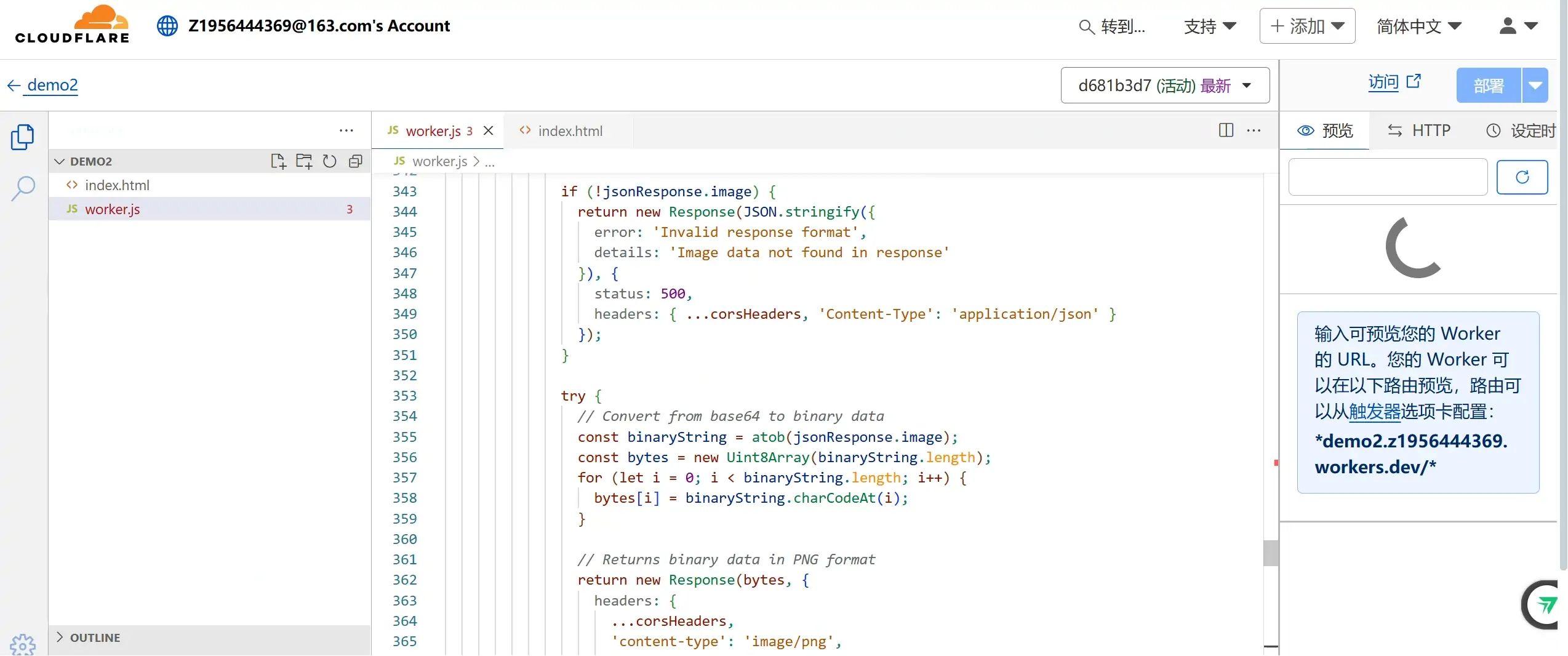
Task: Click the editor vertical scrollbar thumb
Action: pos(1270,553)
